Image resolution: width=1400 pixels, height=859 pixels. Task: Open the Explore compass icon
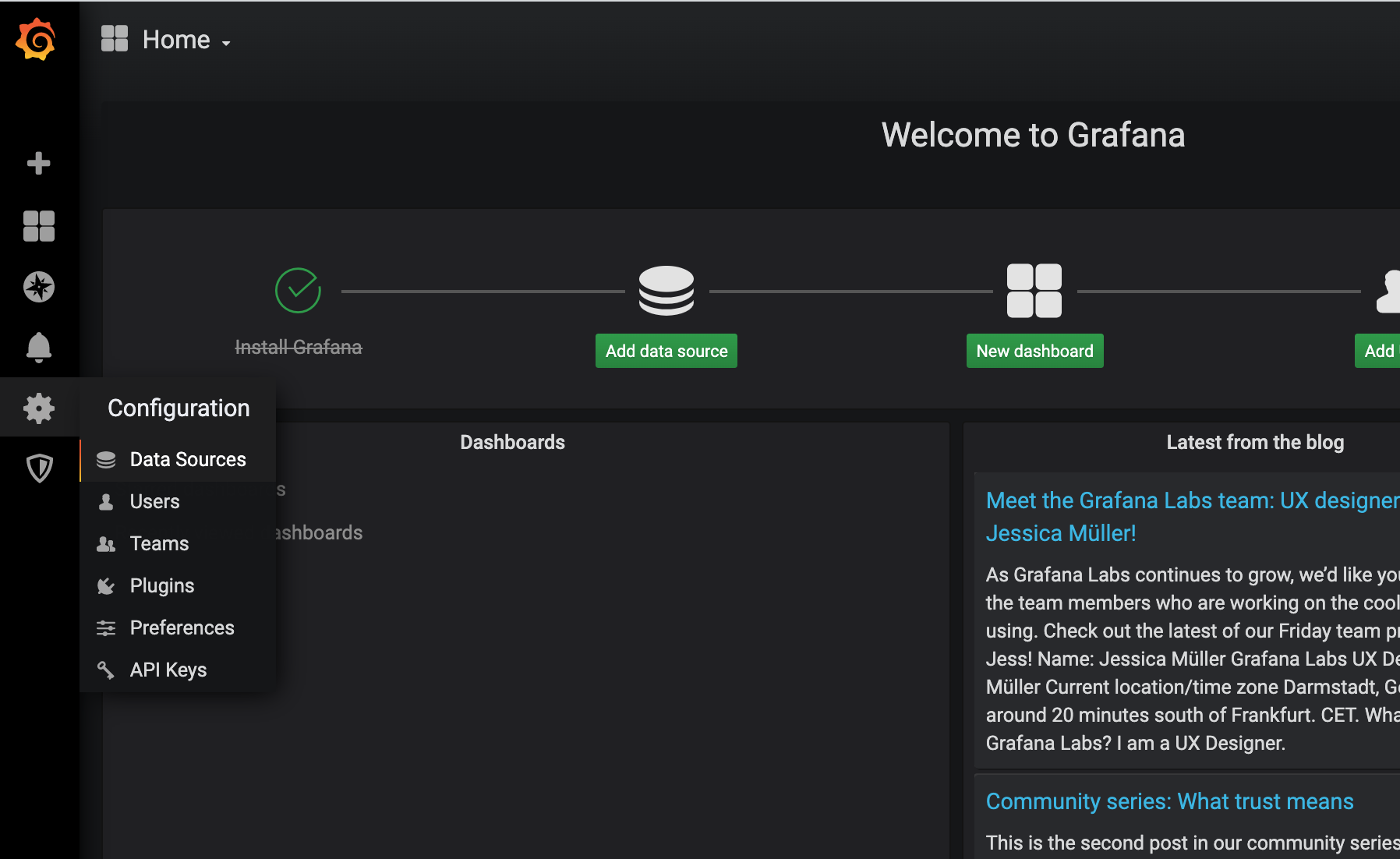[x=39, y=287]
